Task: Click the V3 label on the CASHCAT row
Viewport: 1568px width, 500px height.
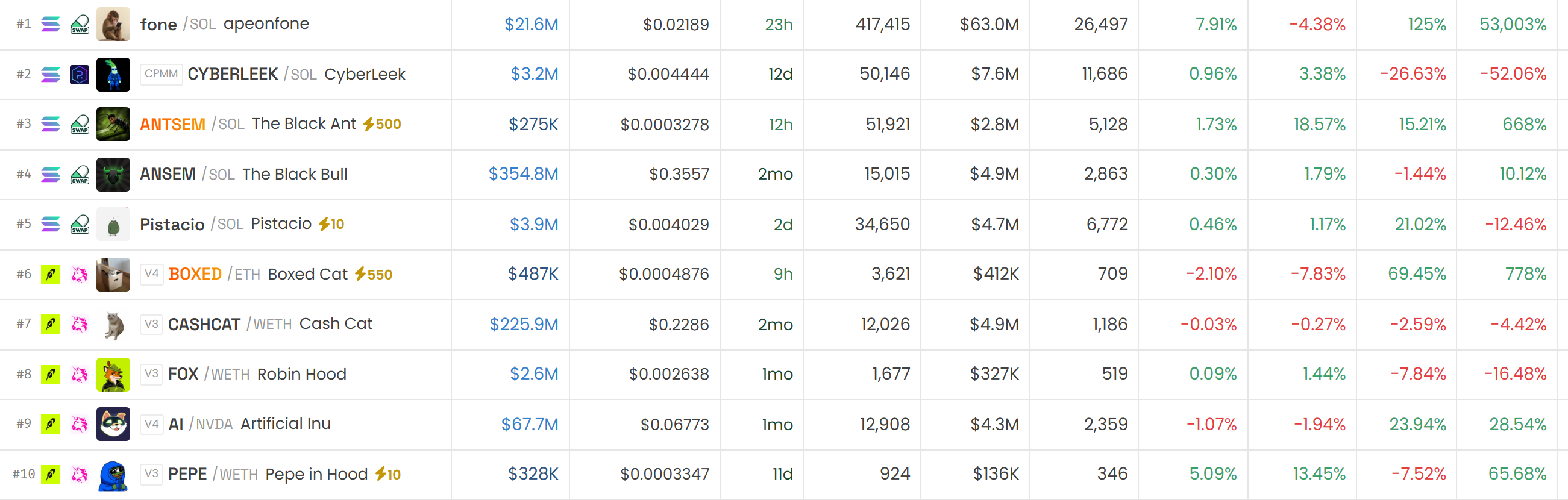Action: [152, 324]
